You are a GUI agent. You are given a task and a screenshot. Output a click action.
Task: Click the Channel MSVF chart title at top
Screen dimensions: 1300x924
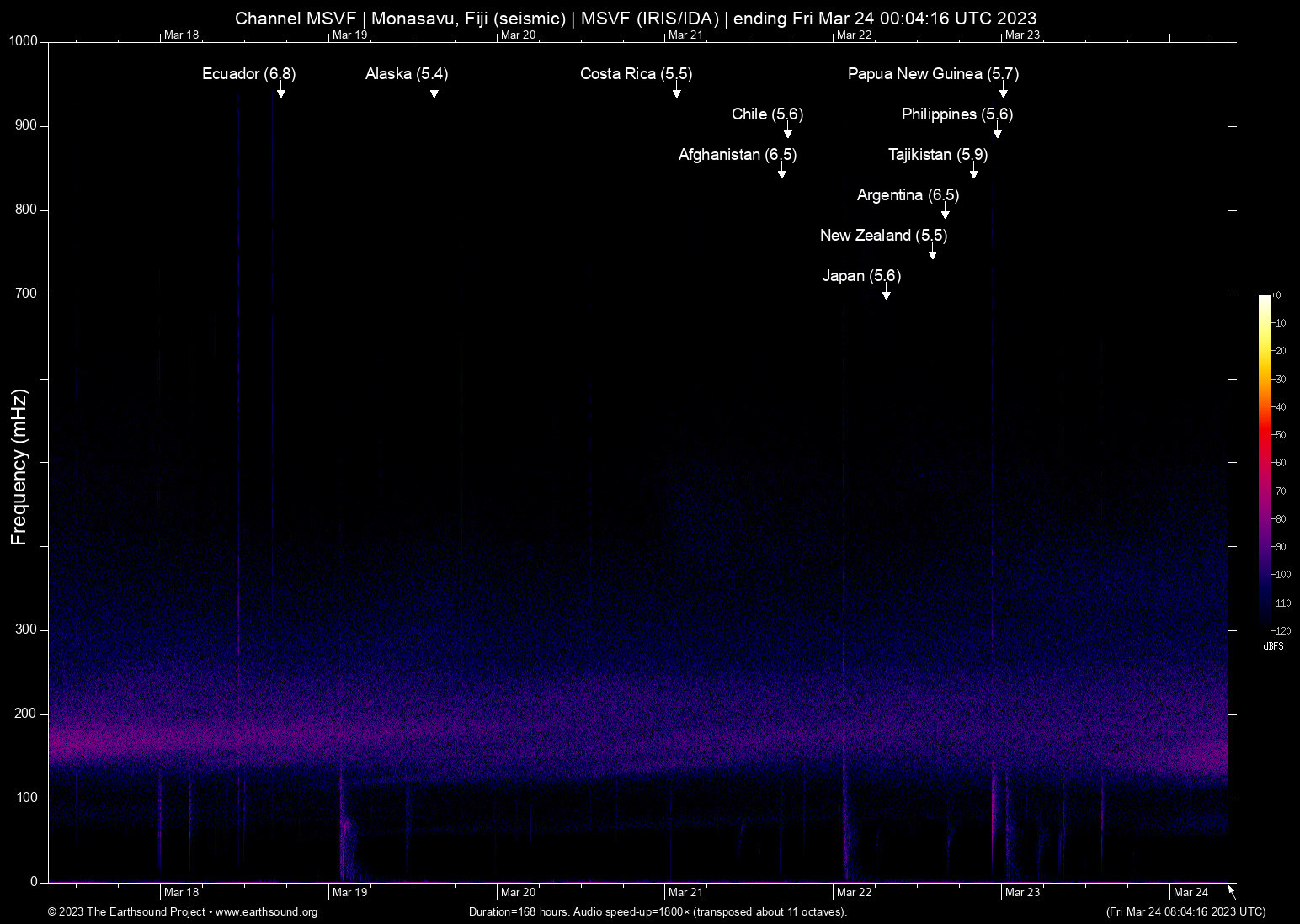click(x=636, y=18)
